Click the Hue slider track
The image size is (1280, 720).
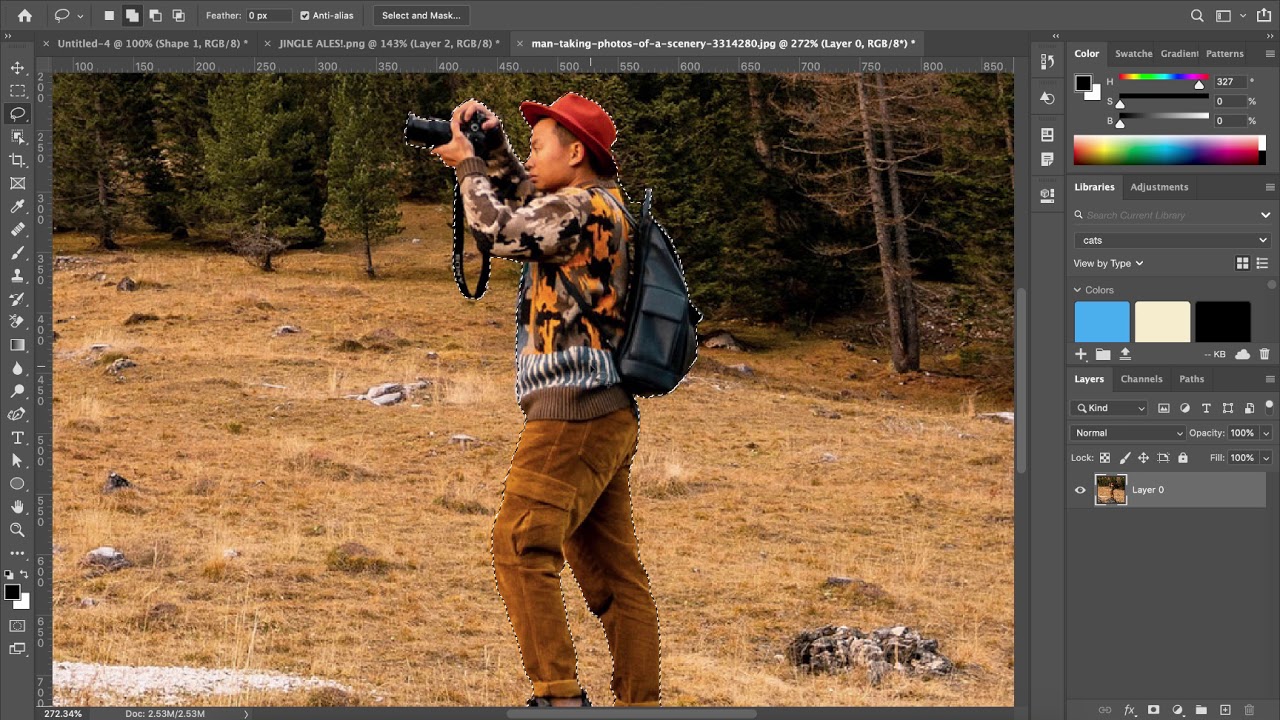tap(1163, 78)
